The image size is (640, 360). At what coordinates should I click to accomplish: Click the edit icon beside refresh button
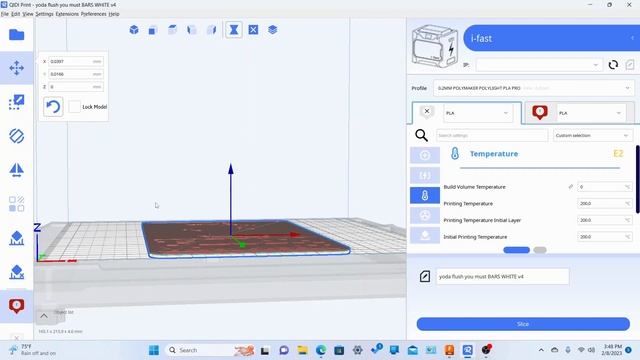coord(630,65)
